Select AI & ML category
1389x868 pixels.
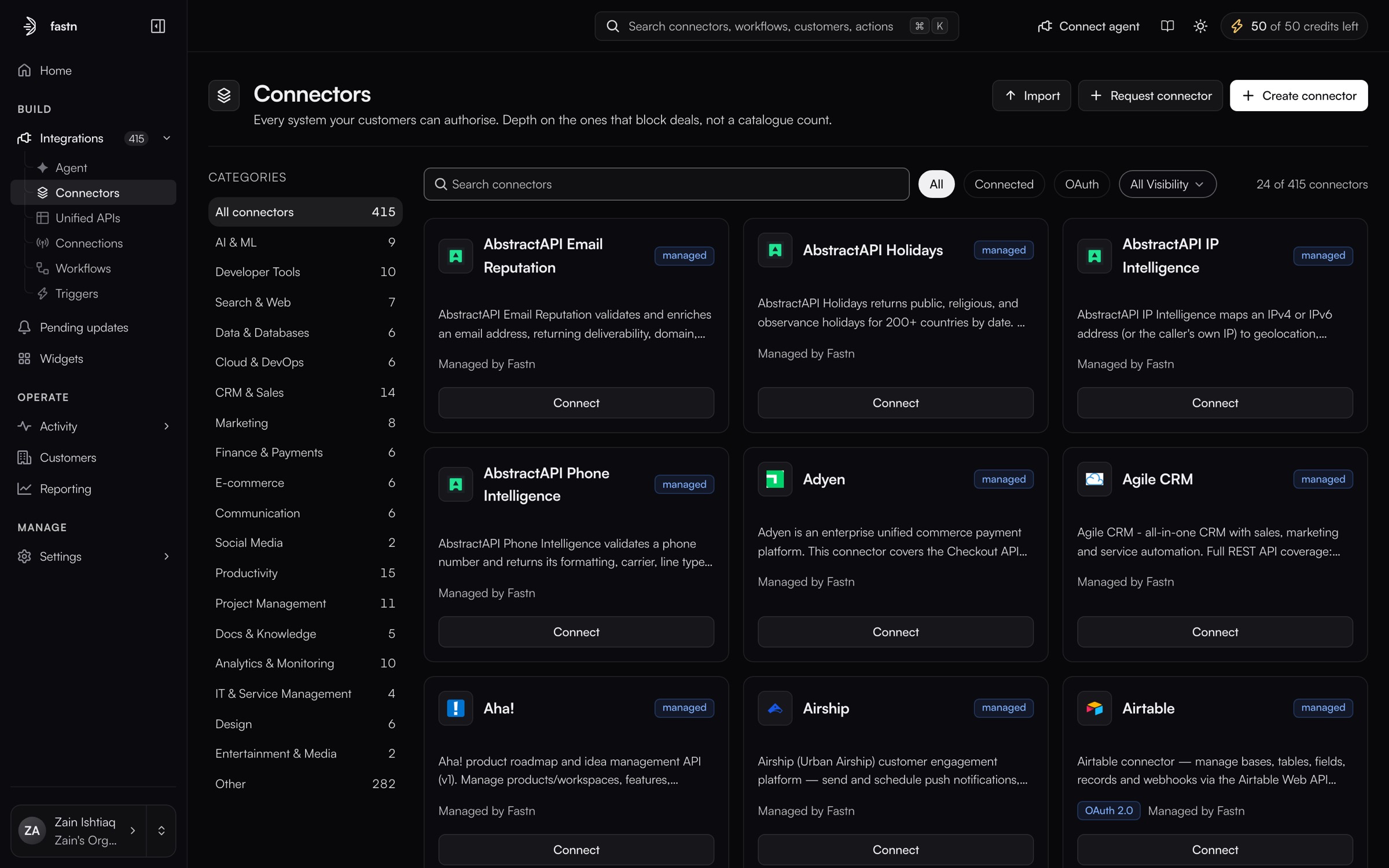pyautogui.click(x=305, y=242)
